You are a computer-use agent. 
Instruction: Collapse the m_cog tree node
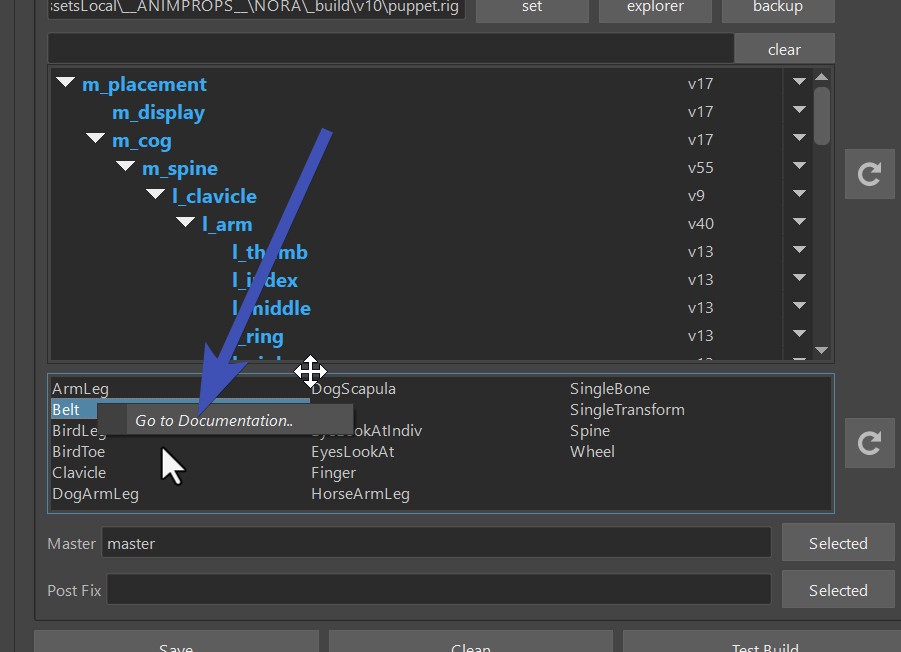pos(96,140)
